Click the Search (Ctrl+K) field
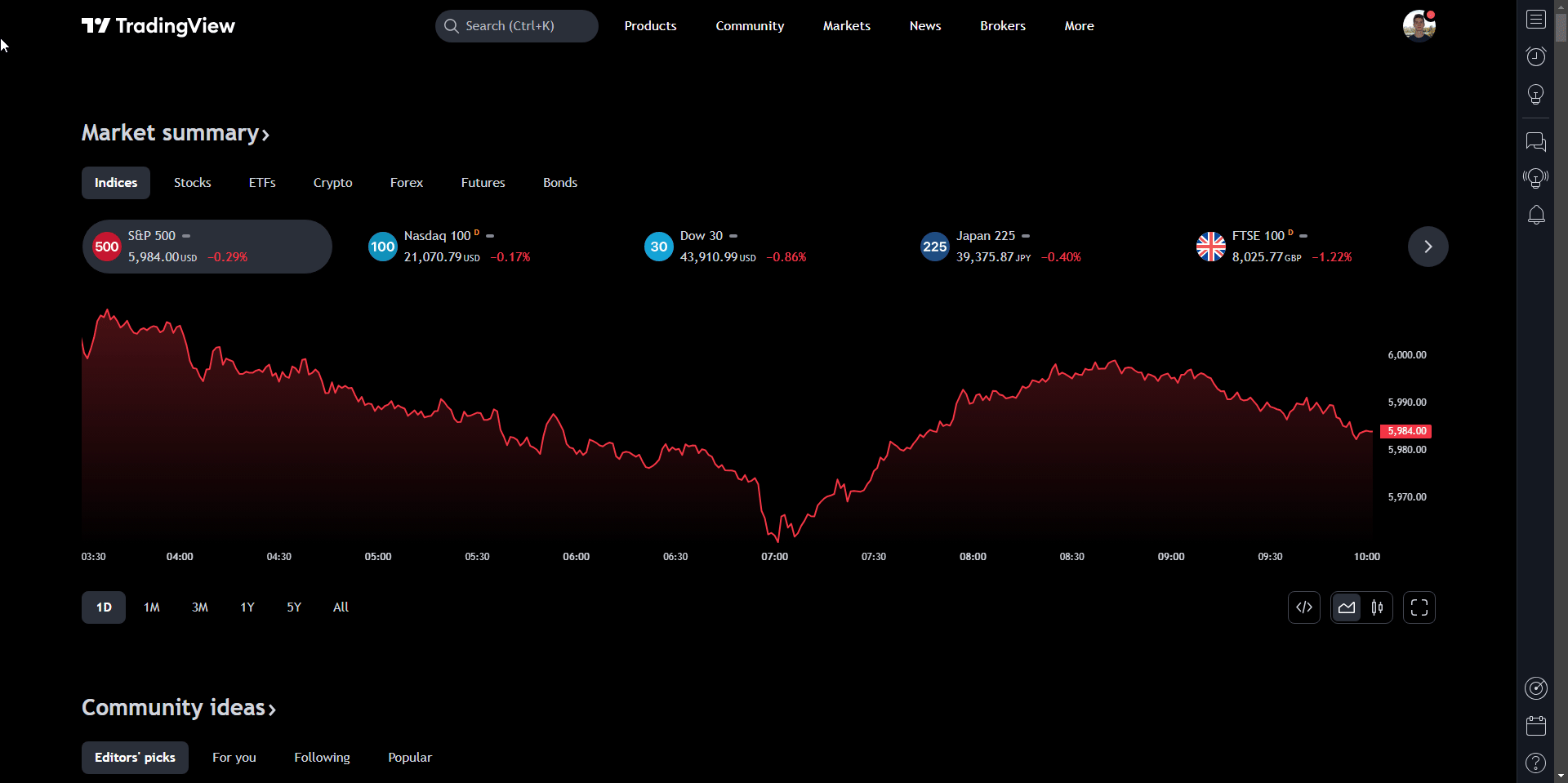This screenshot has width=1568, height=783. point(517,26)
